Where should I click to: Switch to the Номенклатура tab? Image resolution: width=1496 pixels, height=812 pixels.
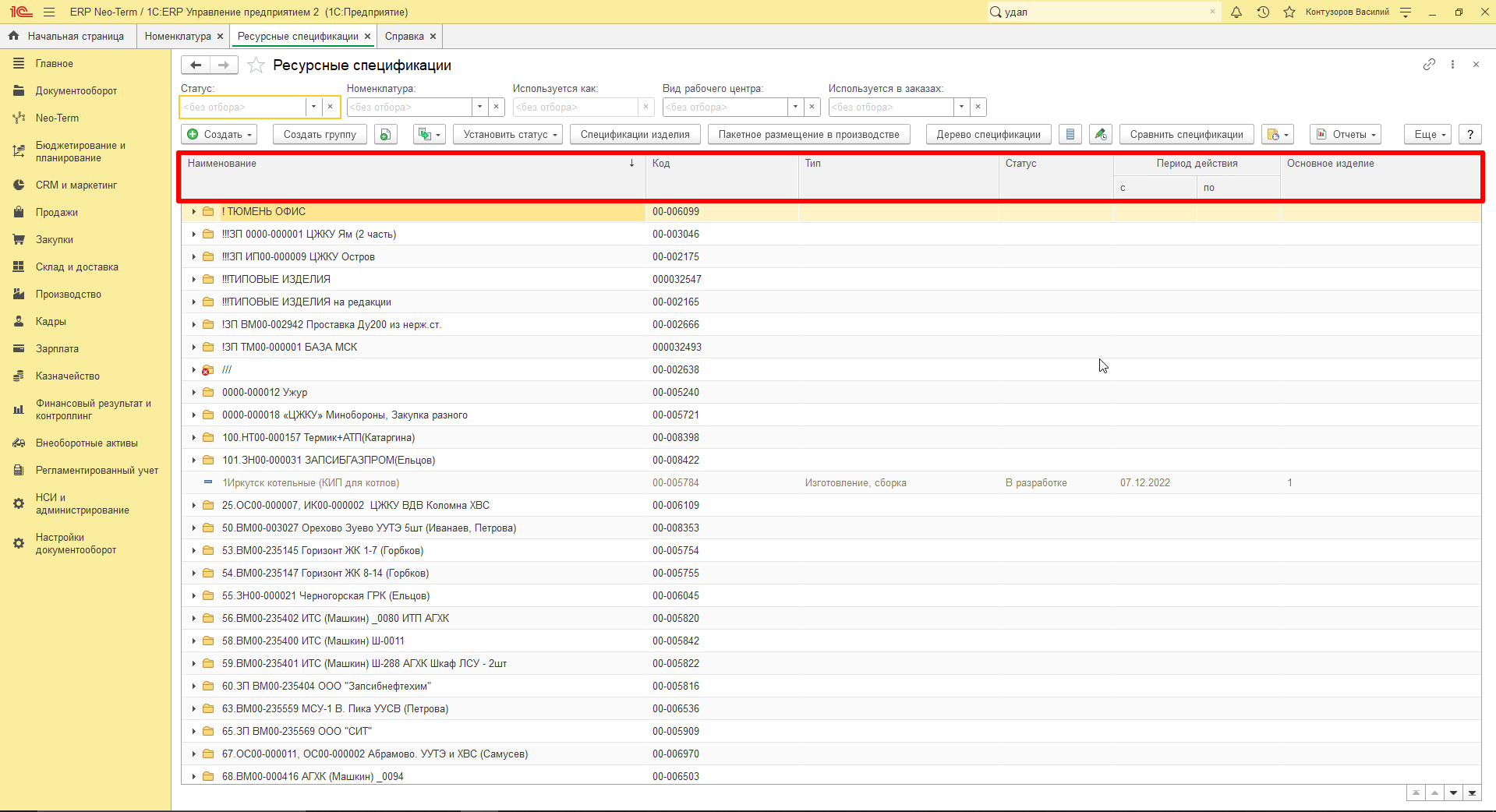tap(178, 37)
